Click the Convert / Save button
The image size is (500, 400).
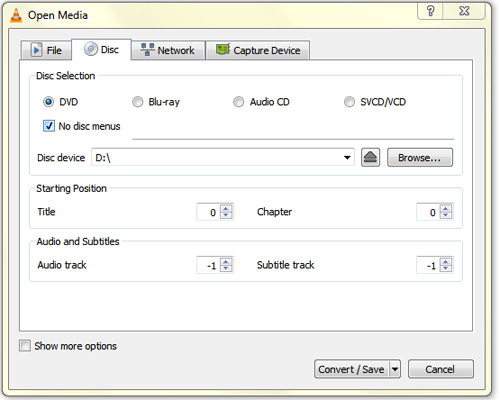tap(351, 369)
